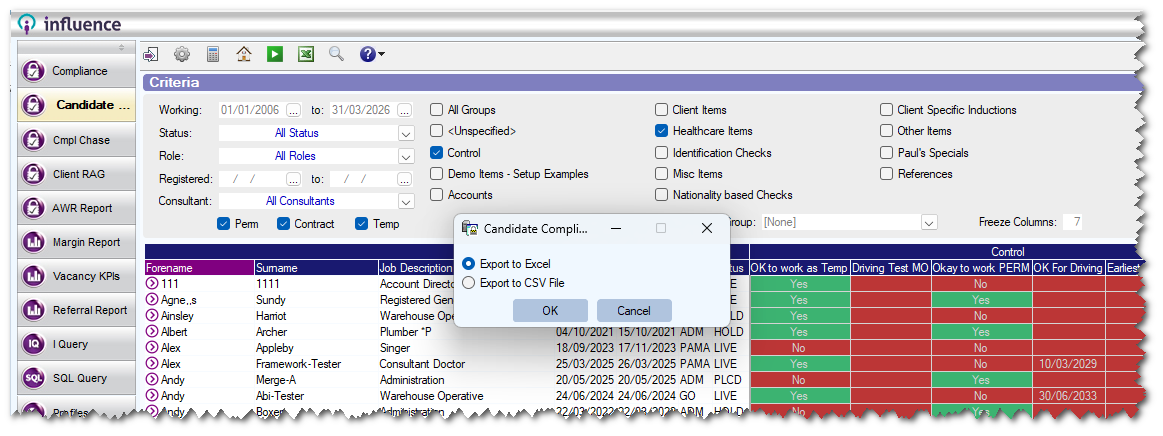Open the Consultant dropdown
Screen dimensions: 1163x436
(406, 201)
